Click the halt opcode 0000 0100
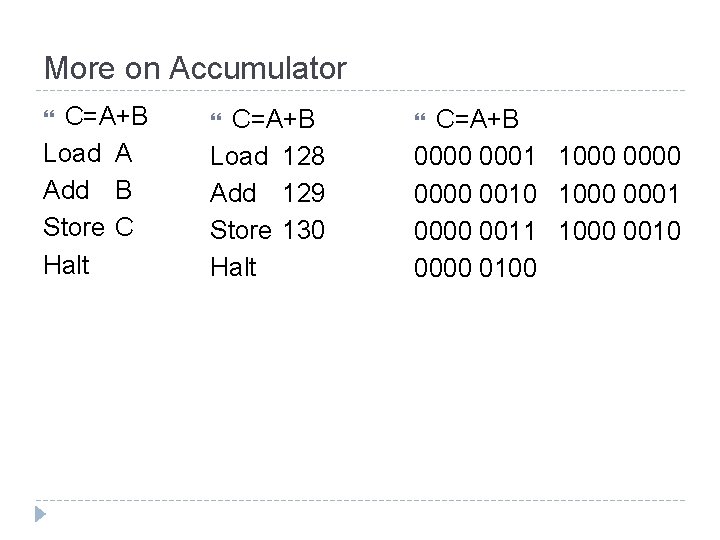The image size is (720, 540). point(475,268)
